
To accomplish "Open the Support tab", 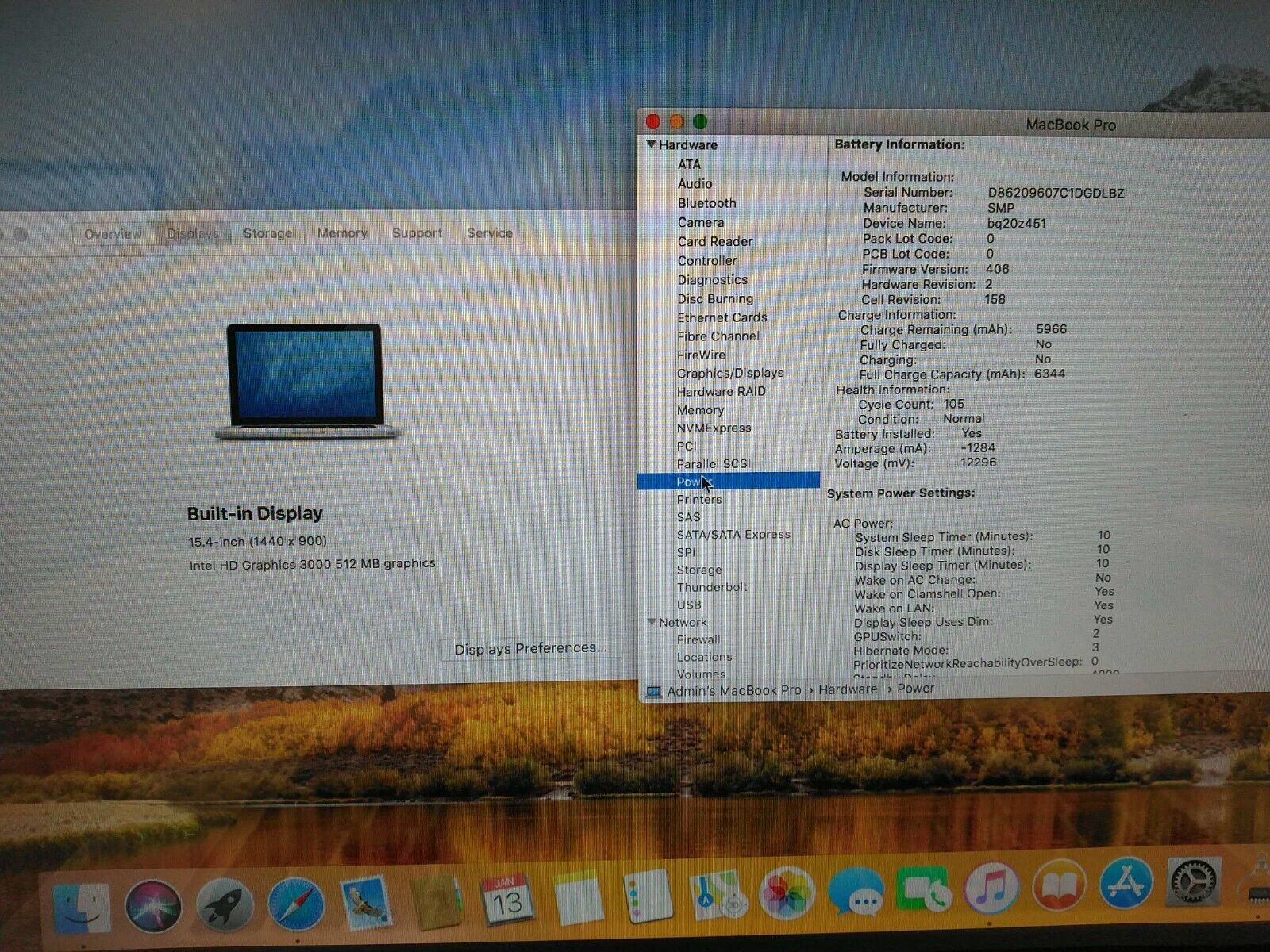I will [417, 233].
